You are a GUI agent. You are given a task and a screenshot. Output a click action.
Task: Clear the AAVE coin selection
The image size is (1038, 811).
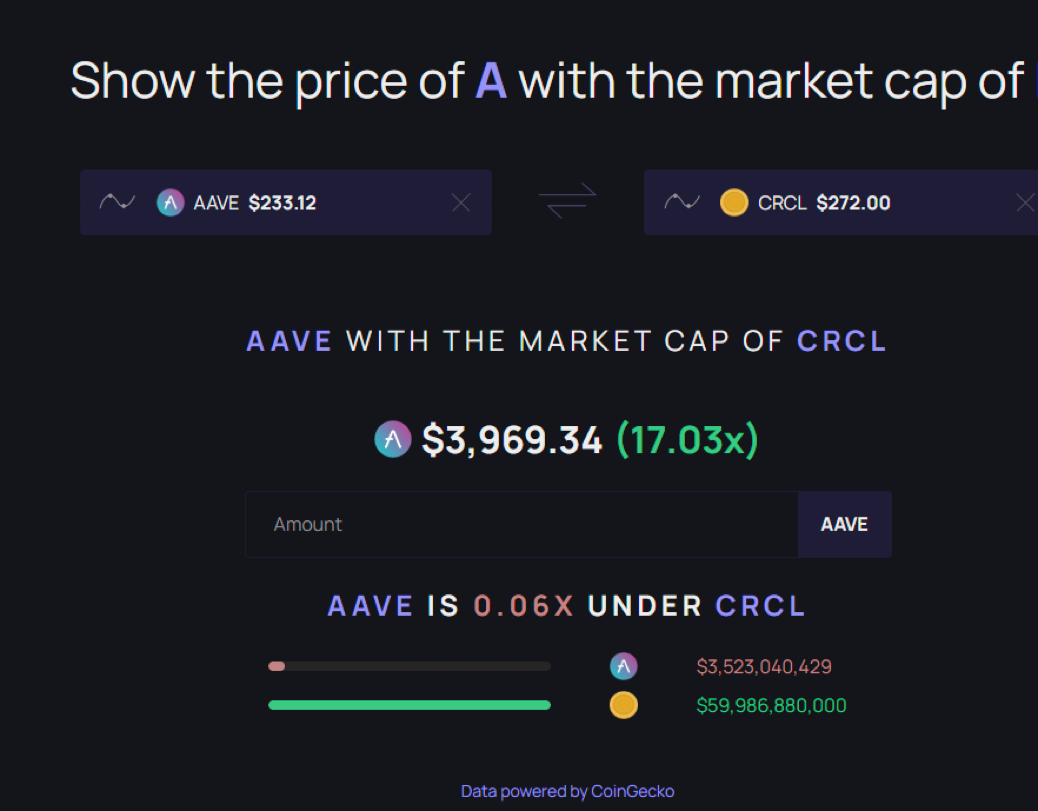461,203
